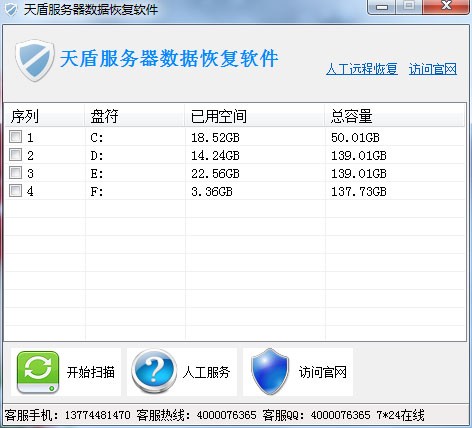Click the 50.01GB total capacity value

[x=355, y=137]
